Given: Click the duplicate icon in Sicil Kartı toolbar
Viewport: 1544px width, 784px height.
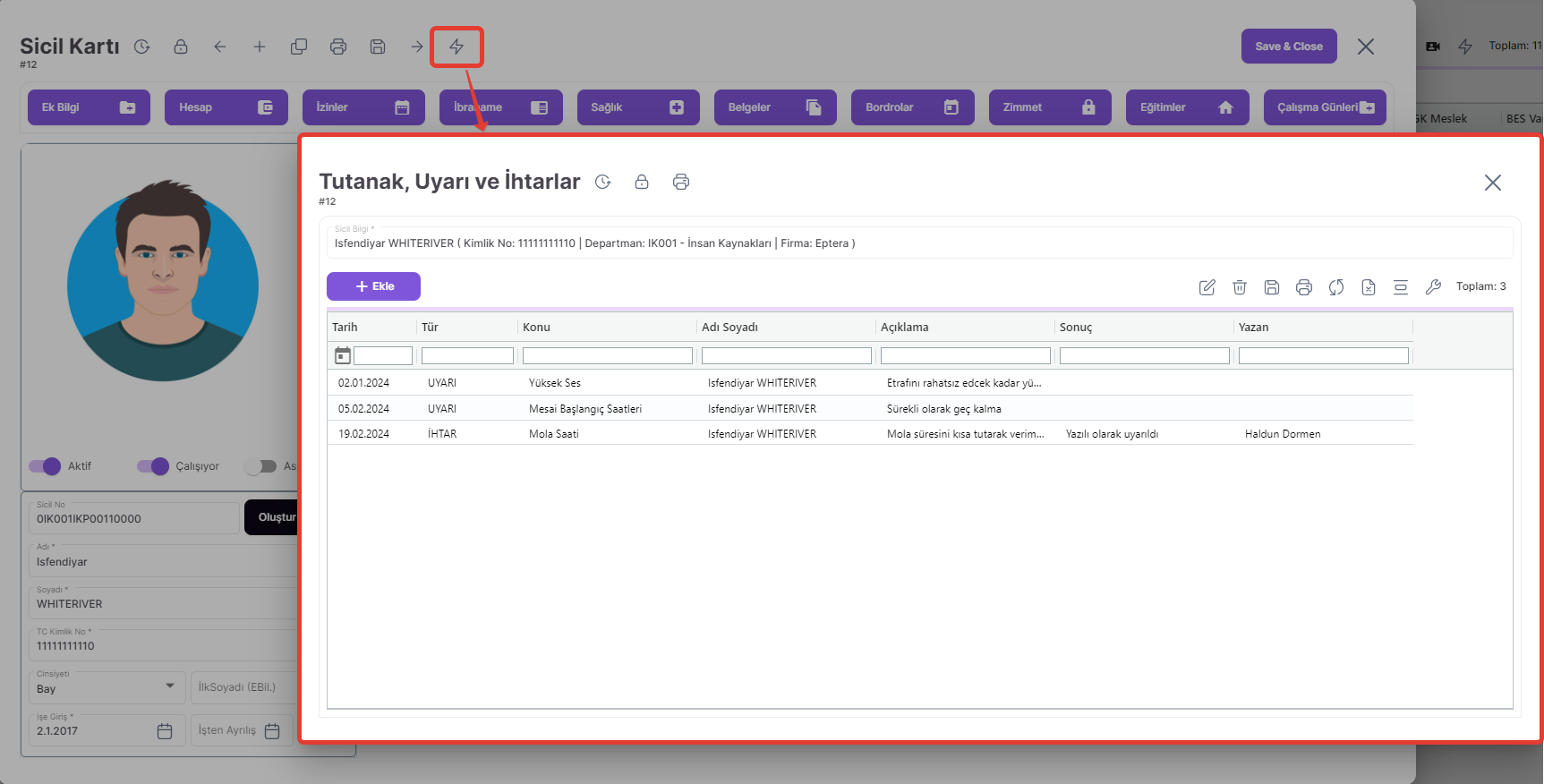Looking at the screenshot, I should [299, 47].
